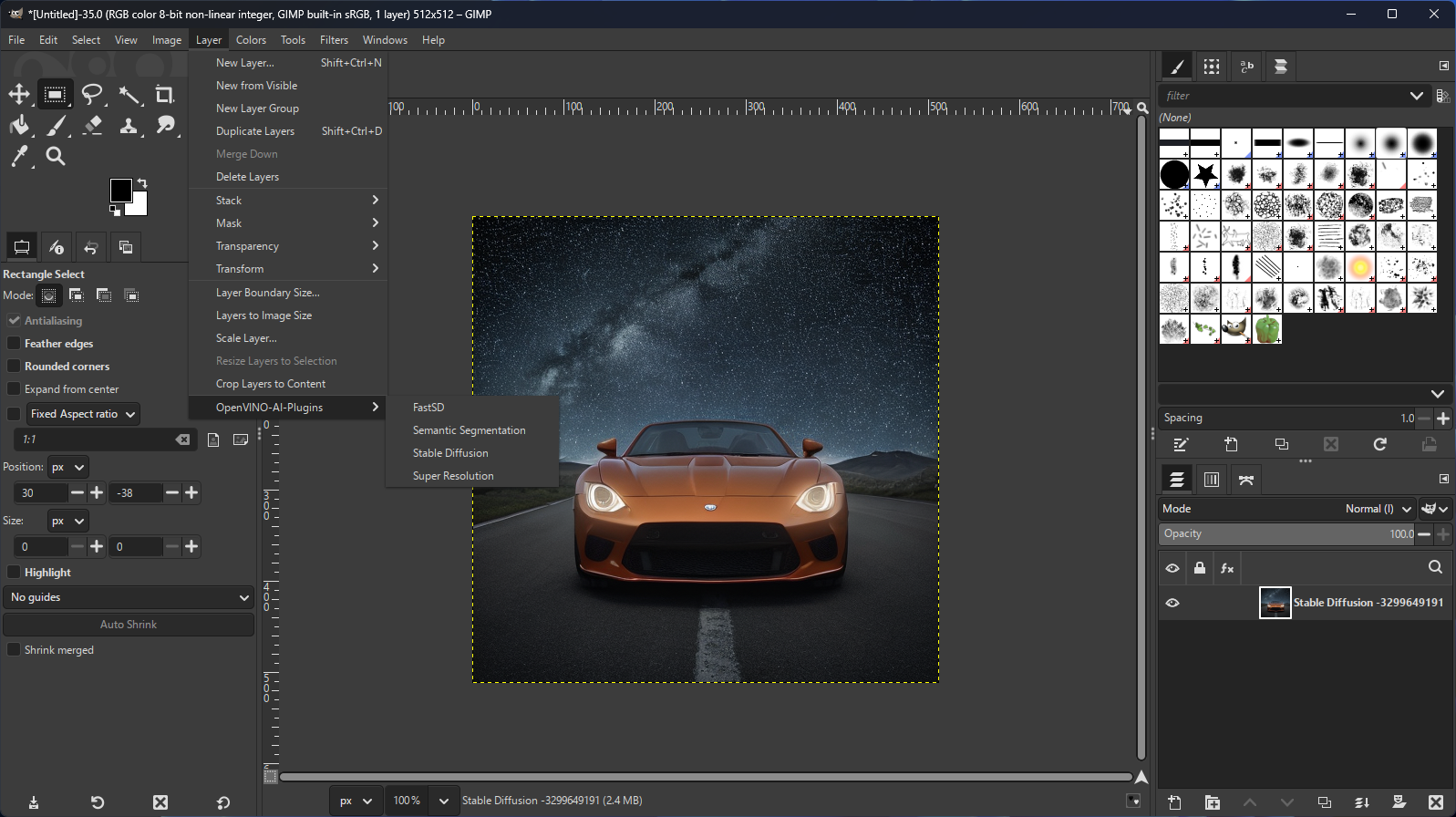Swap foreground and background colors
Viewport: 1456px width, 817px height.
tap(141, 183)
